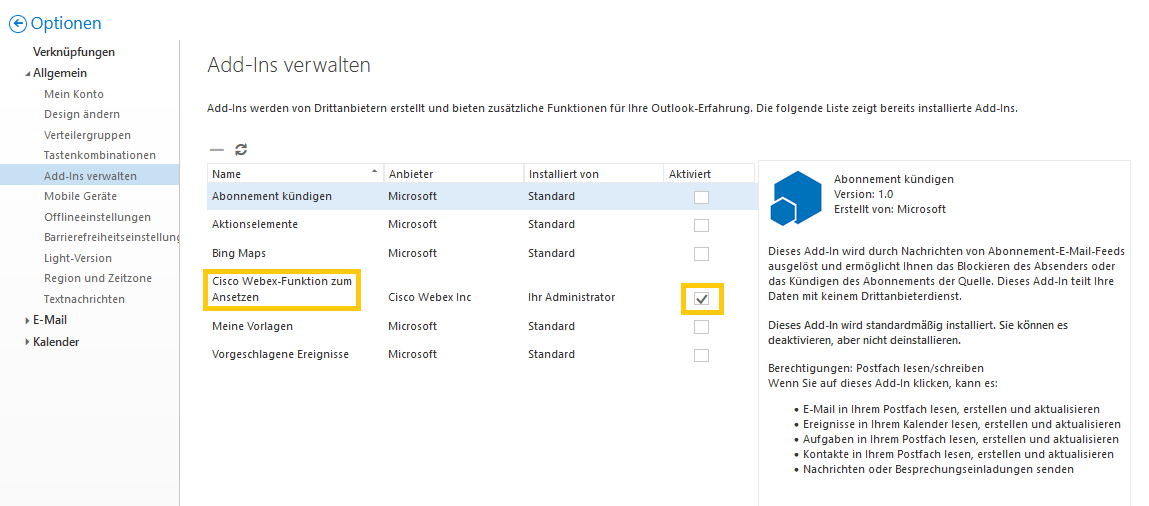Select the Aktionselemente add-in row
The width and height of the screenshot is (1149, 506).
(x=255, y=224)
